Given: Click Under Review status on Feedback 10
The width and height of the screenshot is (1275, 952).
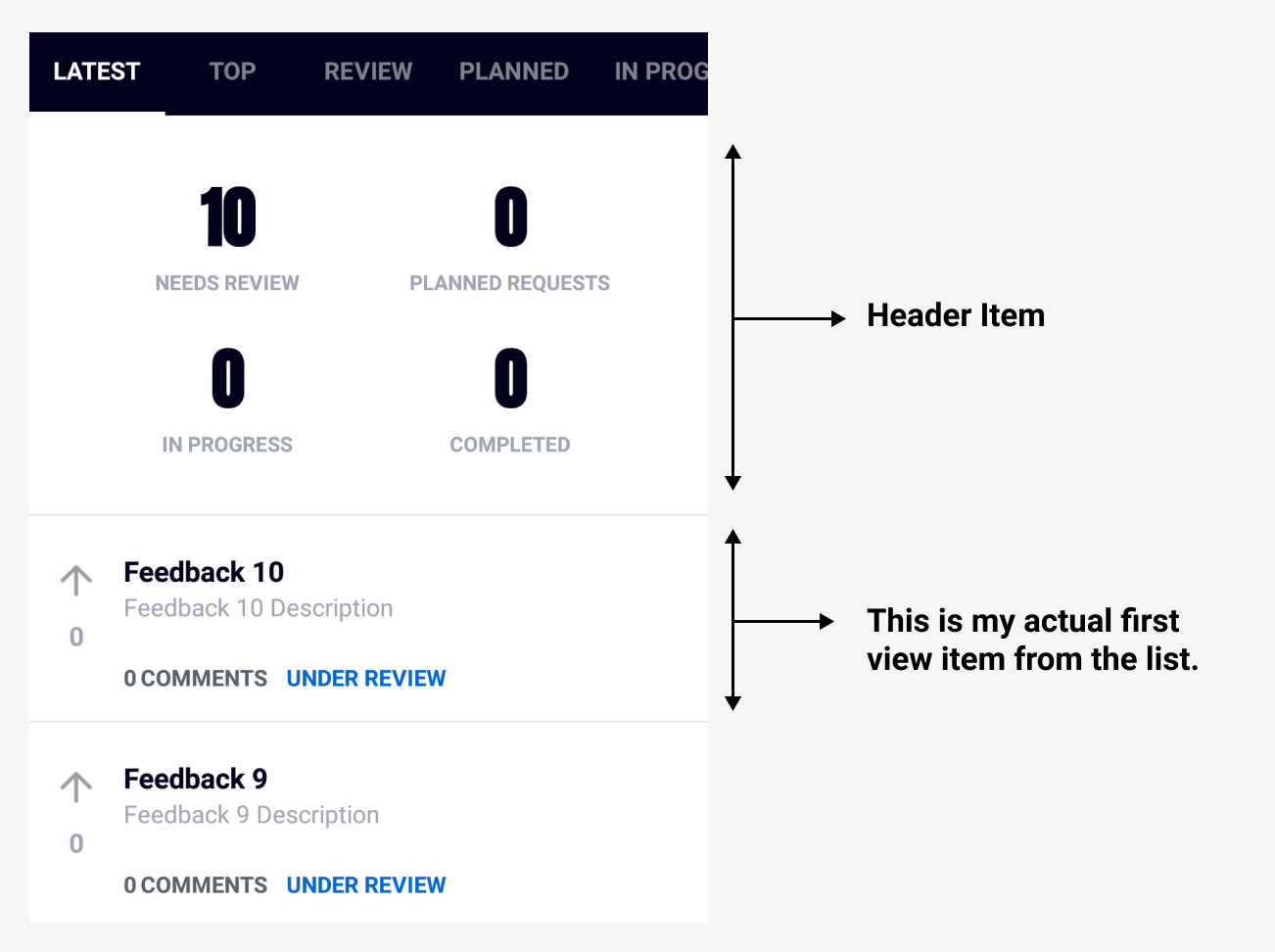Looking at the screenshot, I should click(x=366, y=679).
